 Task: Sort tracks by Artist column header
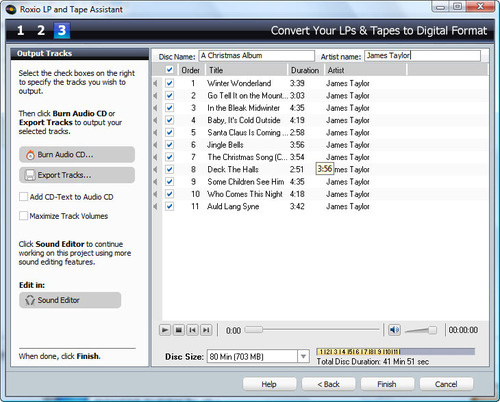365,70
